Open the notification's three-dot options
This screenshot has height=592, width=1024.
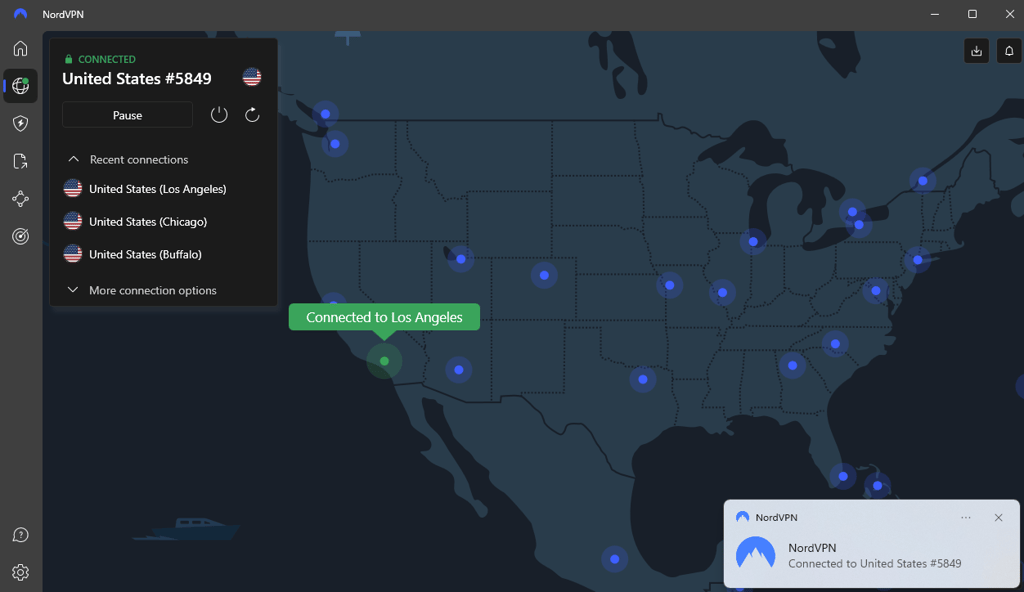tap(966, 518)
